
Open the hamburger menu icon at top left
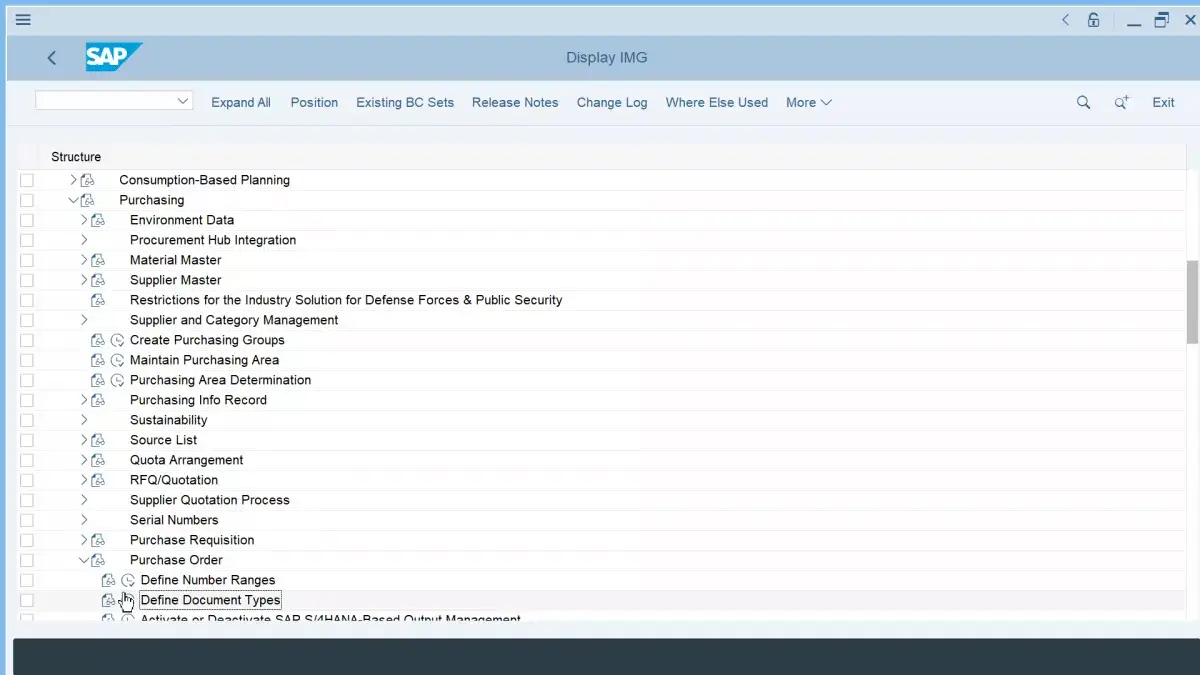click(23, 19)
